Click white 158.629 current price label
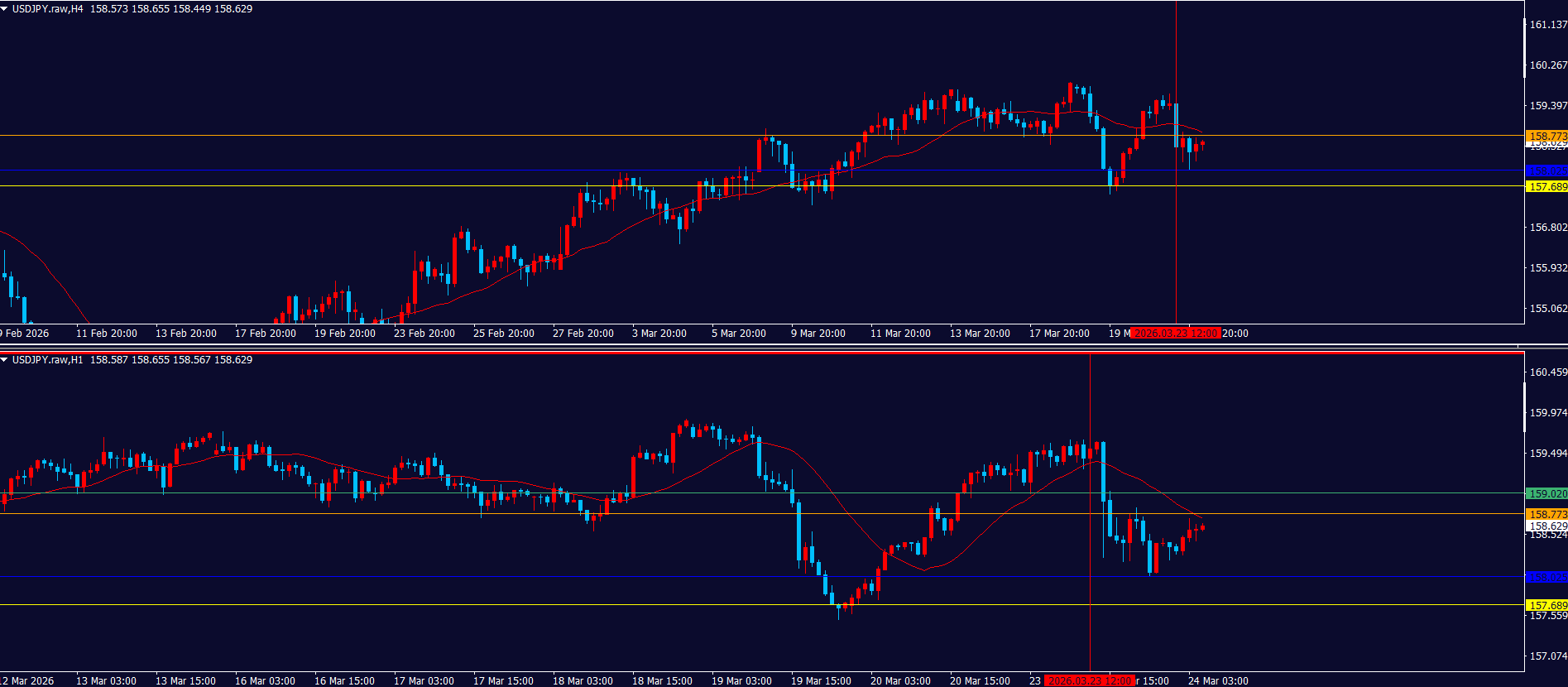 pos(1546,526)
